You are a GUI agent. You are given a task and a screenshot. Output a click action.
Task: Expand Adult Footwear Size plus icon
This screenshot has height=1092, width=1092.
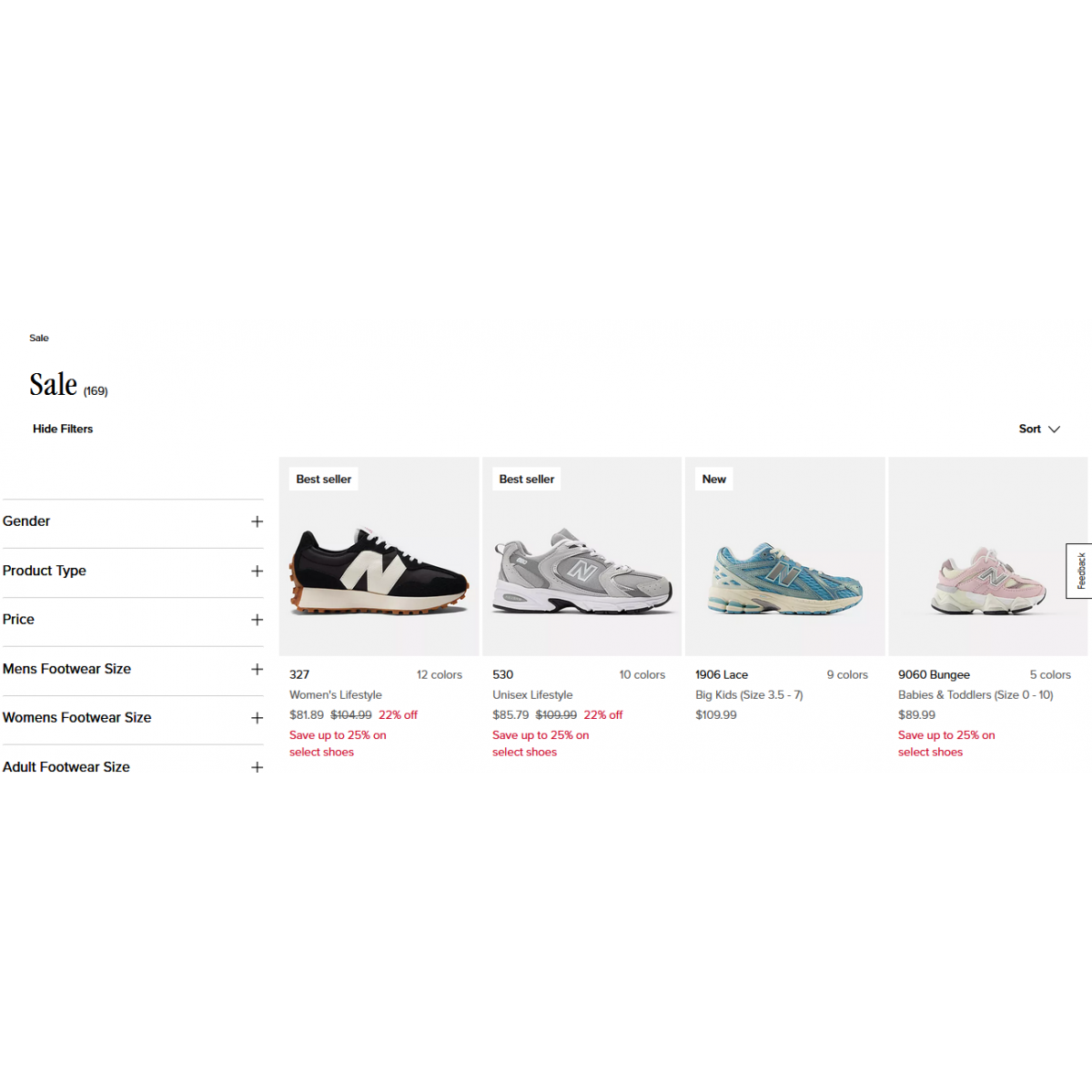[x=257, y=767]
